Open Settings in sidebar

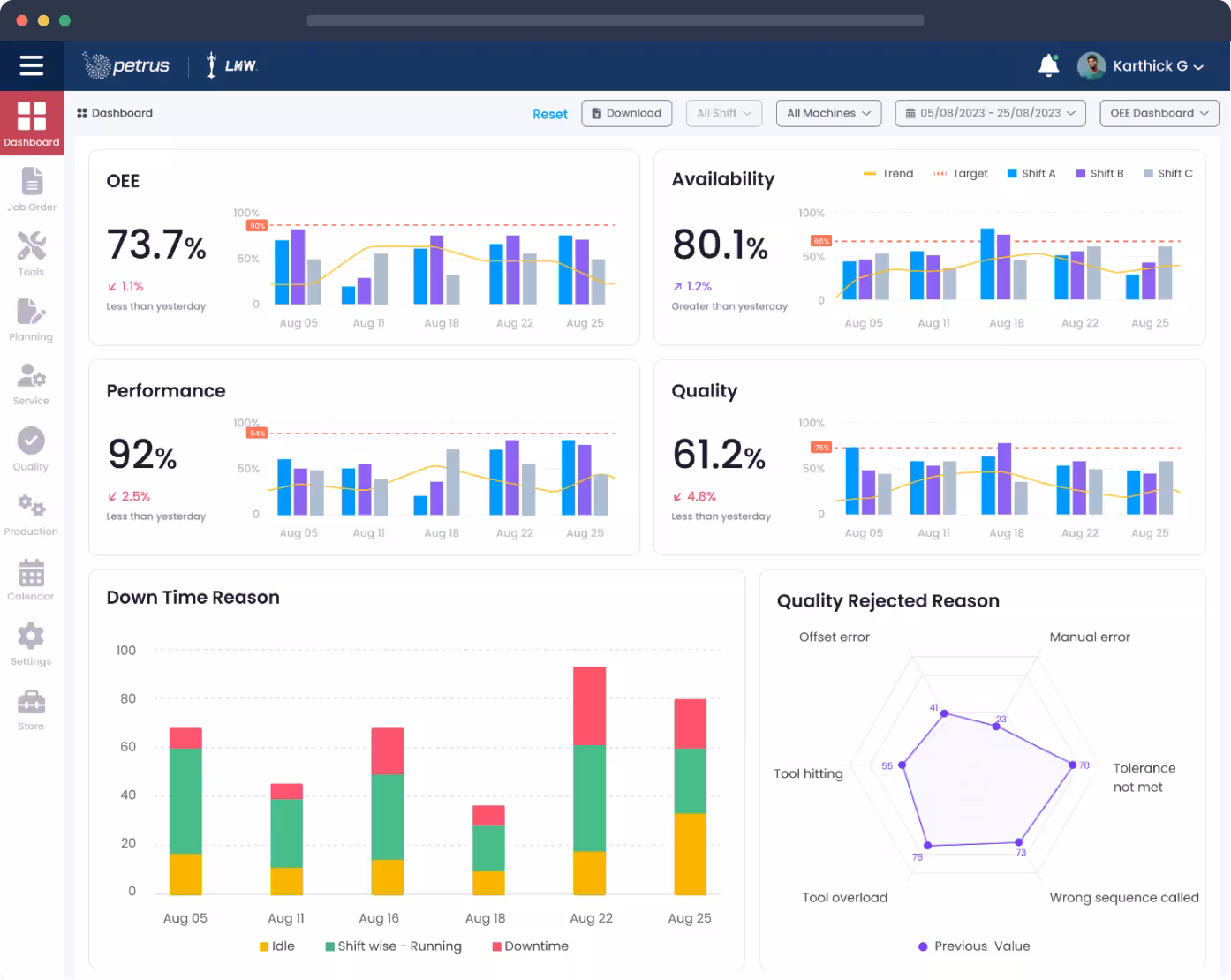tap(31, 645)
